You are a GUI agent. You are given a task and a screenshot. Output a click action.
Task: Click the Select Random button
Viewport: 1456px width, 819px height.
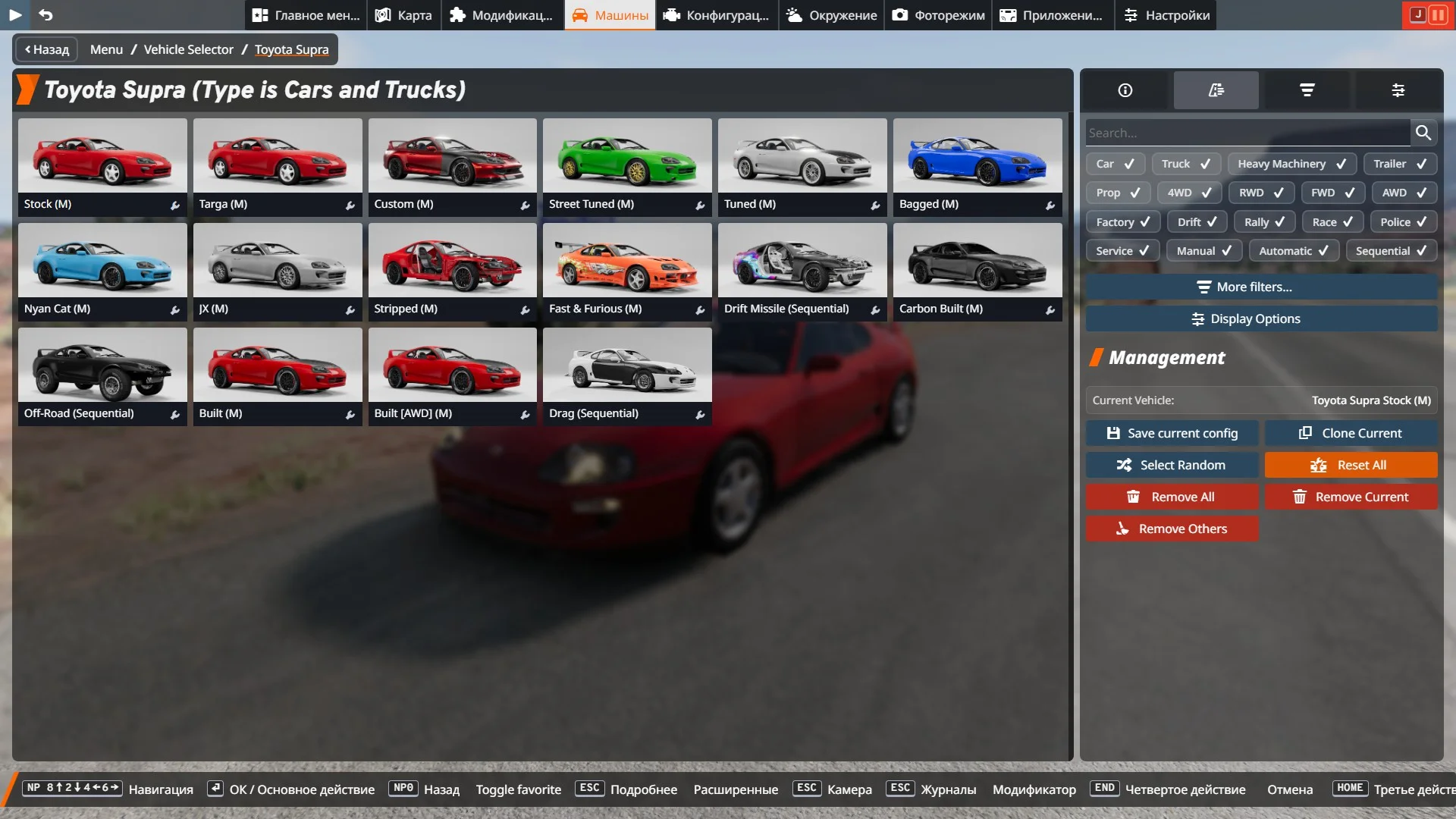[1172, 465]
